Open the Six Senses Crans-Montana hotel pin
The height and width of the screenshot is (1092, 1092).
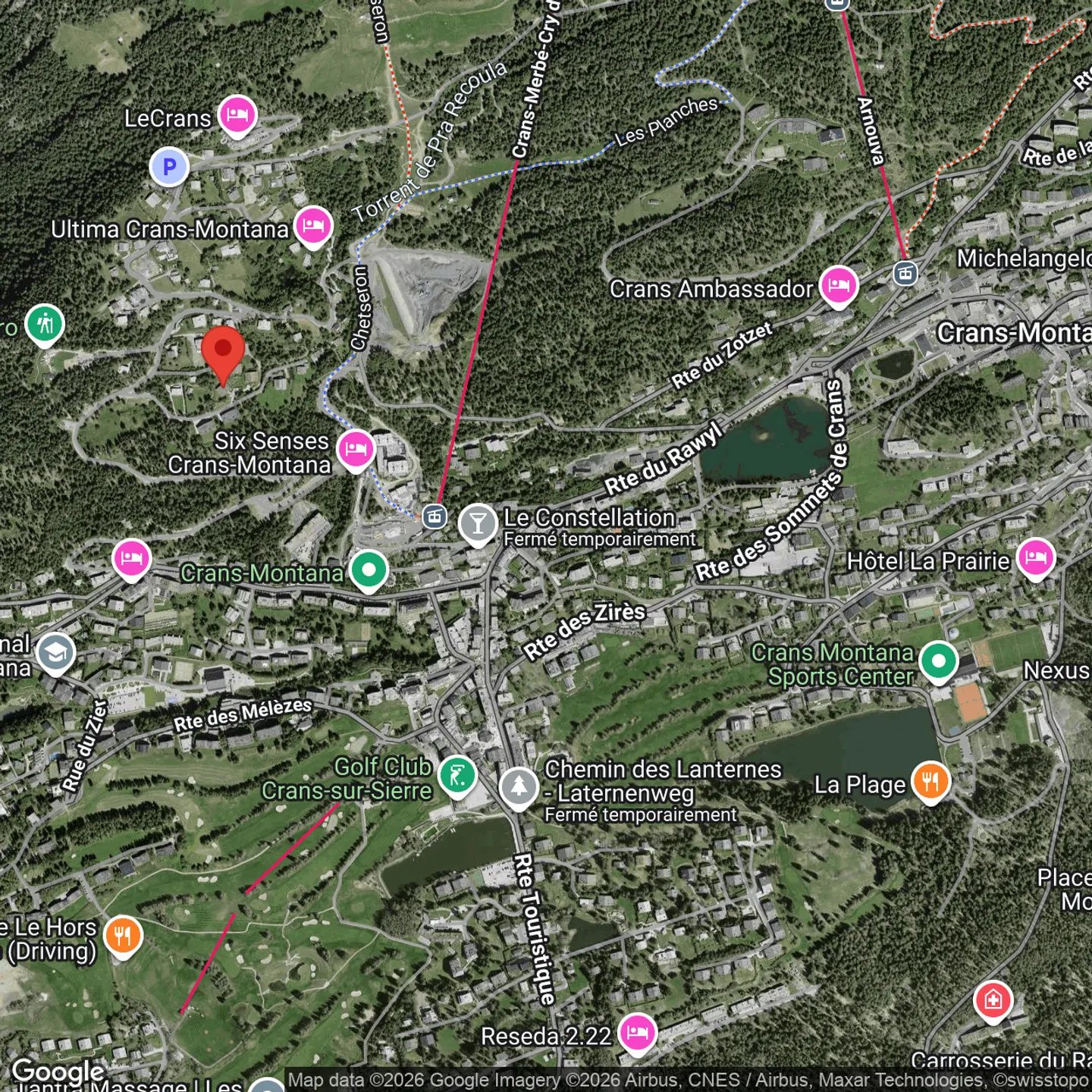point(356,450)
